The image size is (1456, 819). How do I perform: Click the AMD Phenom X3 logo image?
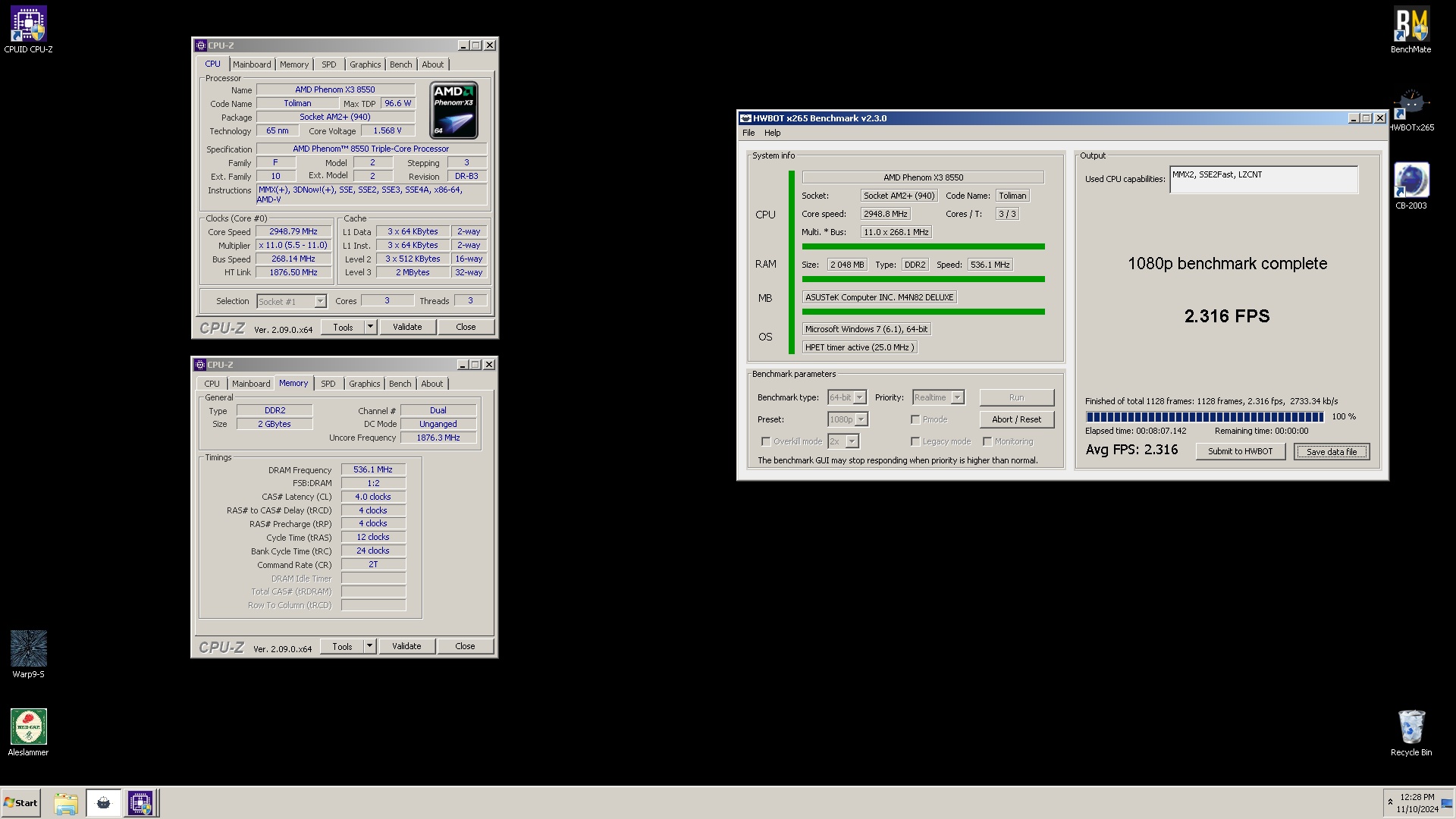pos(453,110)
